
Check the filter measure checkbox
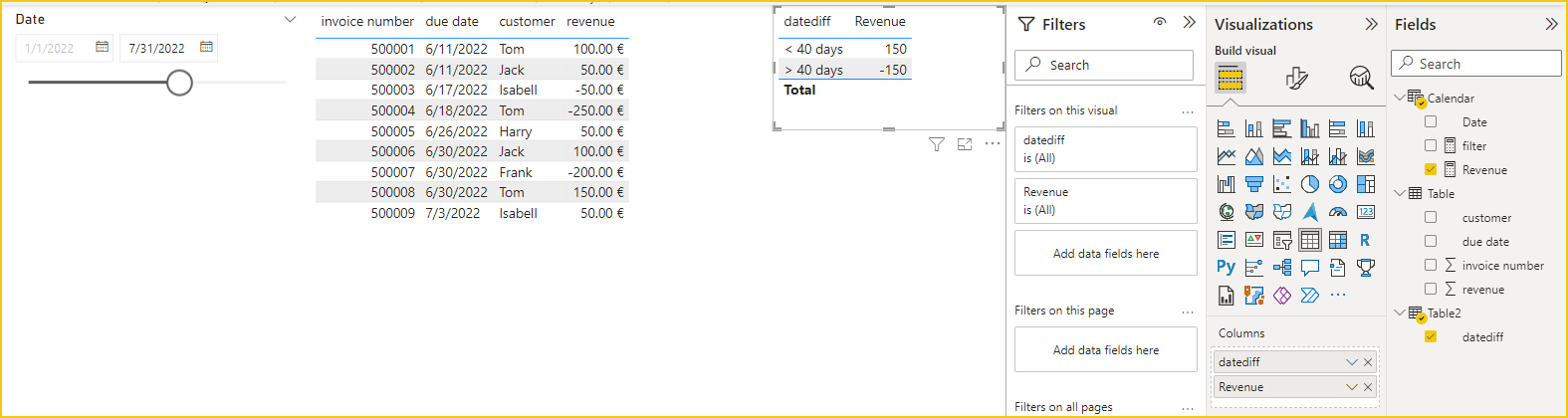tap(1431, 145)
